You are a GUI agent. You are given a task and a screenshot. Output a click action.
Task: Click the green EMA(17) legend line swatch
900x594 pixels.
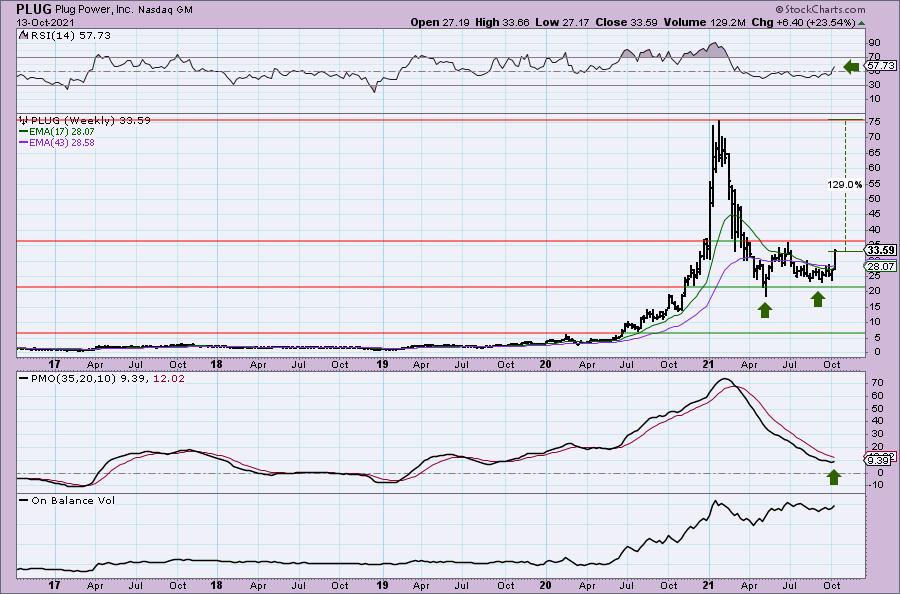click(x=24, y=131)
